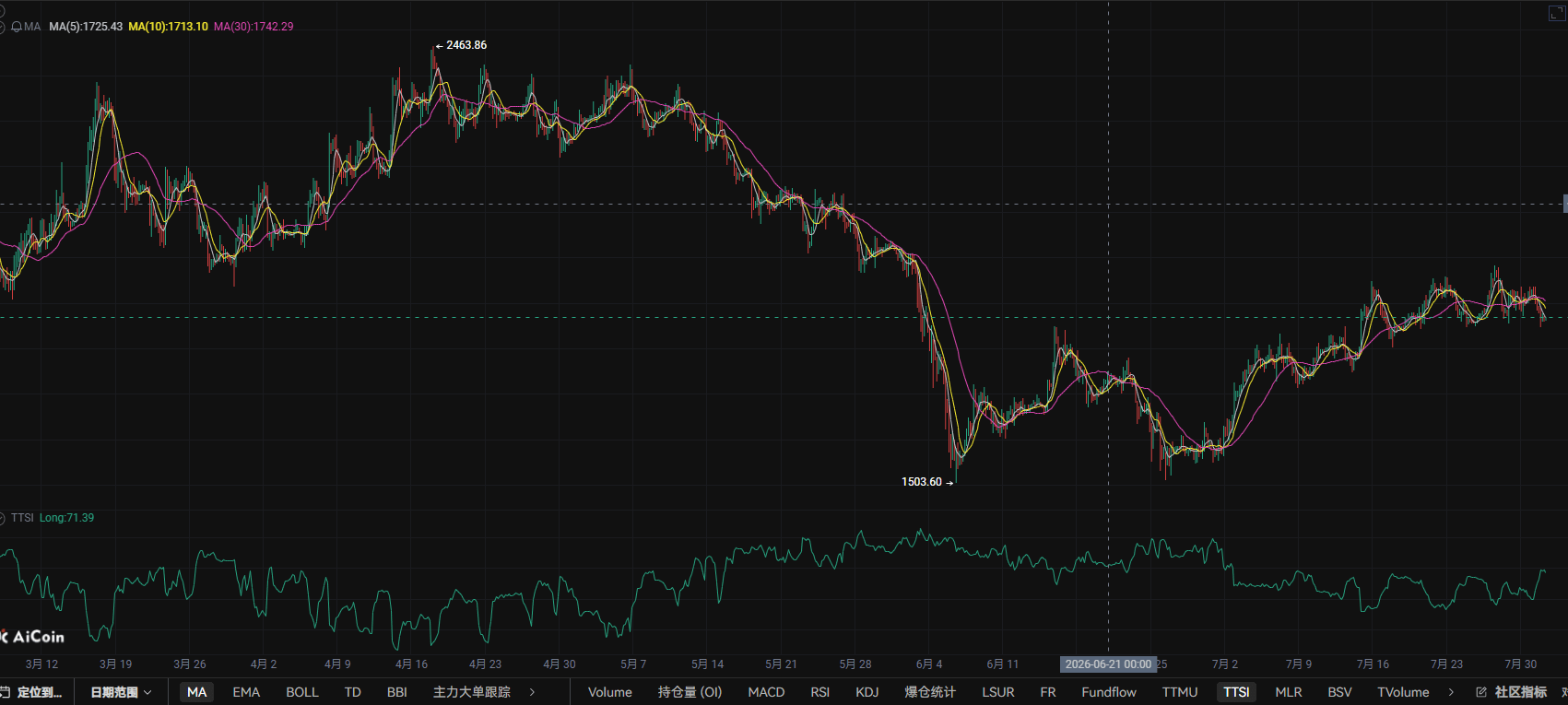Open the 日期范围 date range dropdown
The height and width of the screenshot is (705, 1568).
pos(121,692)
